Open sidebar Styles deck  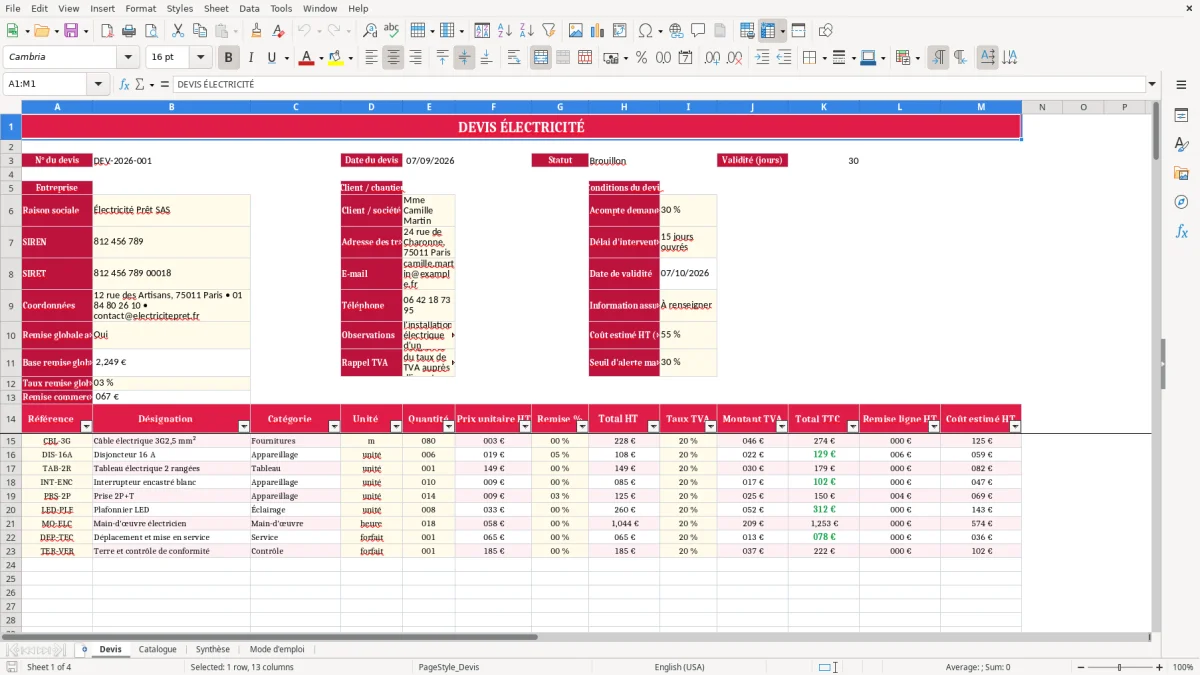coord(1181,145)
